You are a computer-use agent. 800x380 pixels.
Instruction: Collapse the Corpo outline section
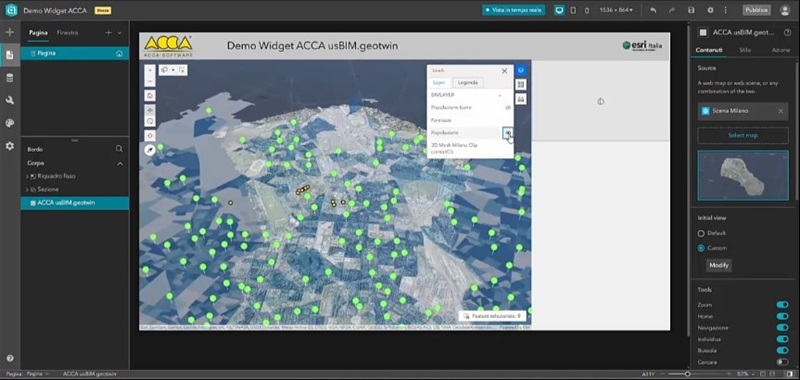point(120,164)
